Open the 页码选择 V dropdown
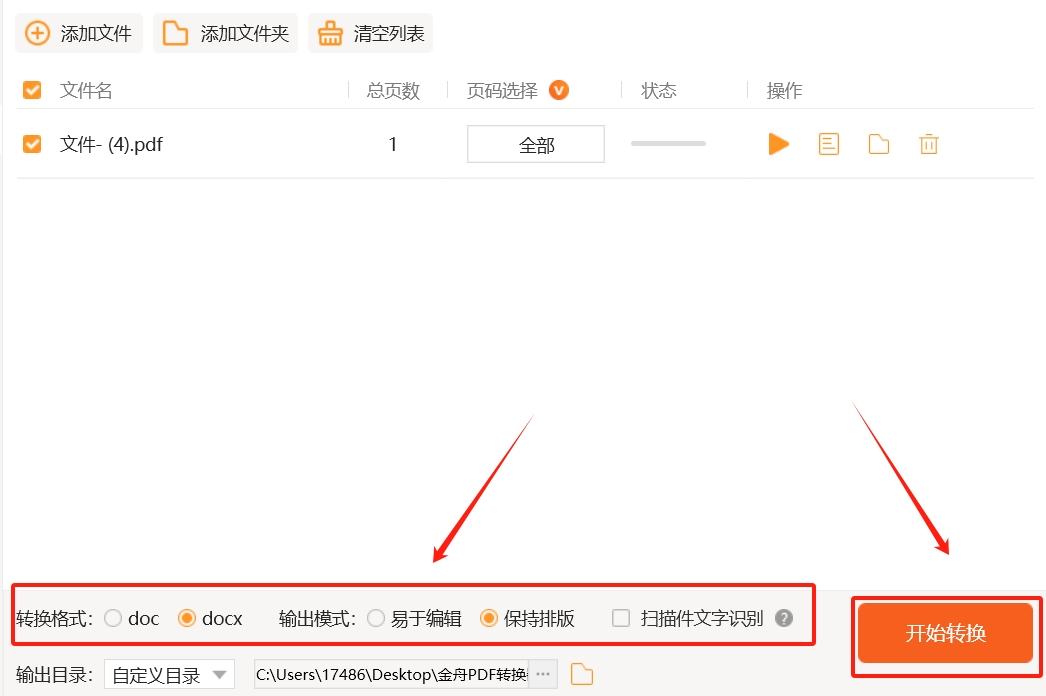Screen dimensions: 1046x696 [560, 90]
